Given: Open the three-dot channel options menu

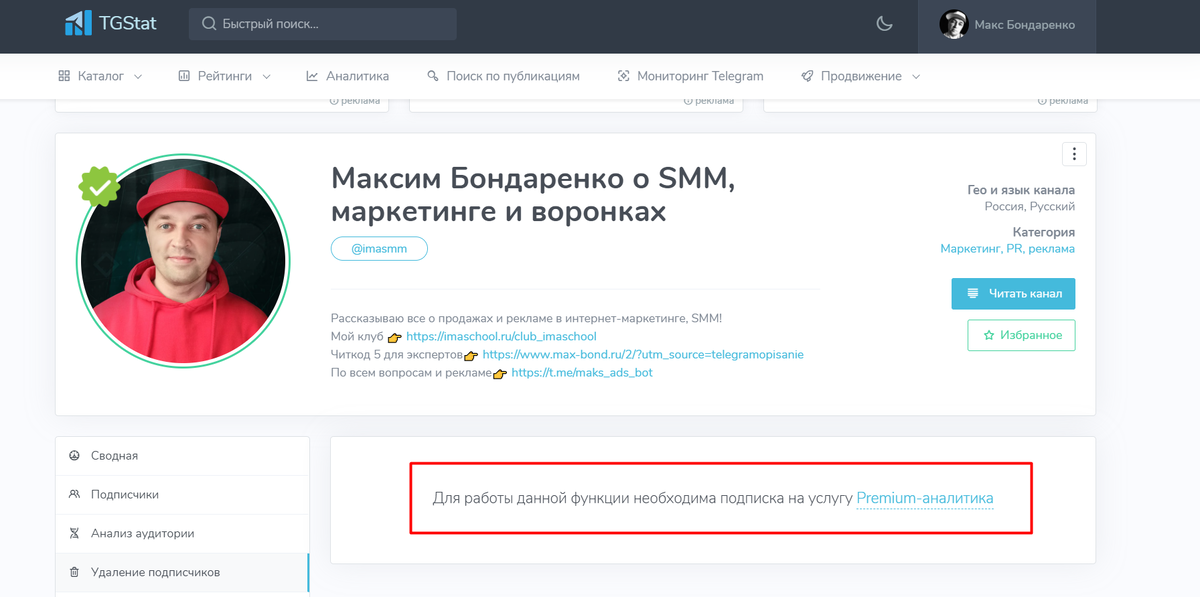Looking at the screenshot, I should (1074, 154).
